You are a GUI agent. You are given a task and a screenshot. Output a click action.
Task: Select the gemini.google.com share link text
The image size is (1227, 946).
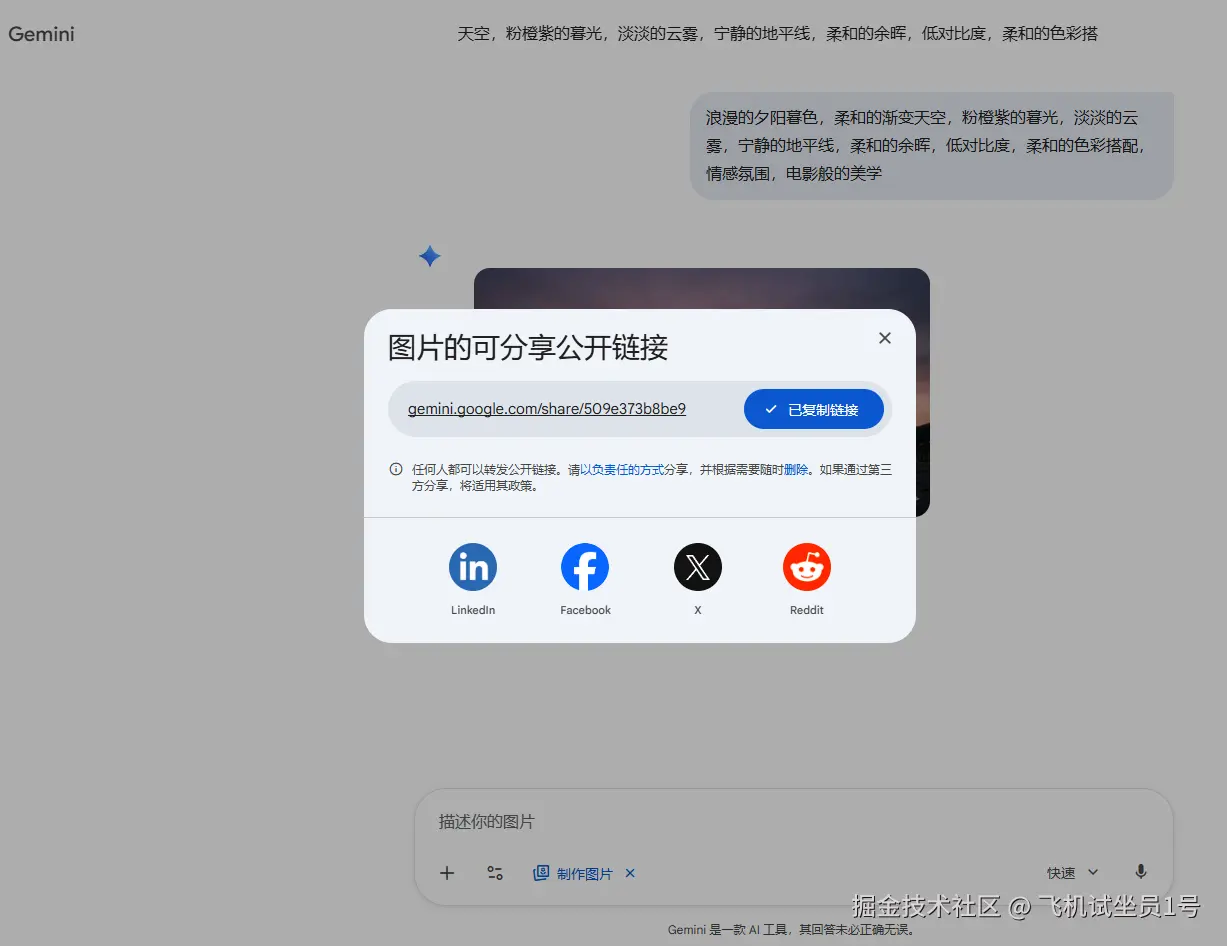[546, 409]
